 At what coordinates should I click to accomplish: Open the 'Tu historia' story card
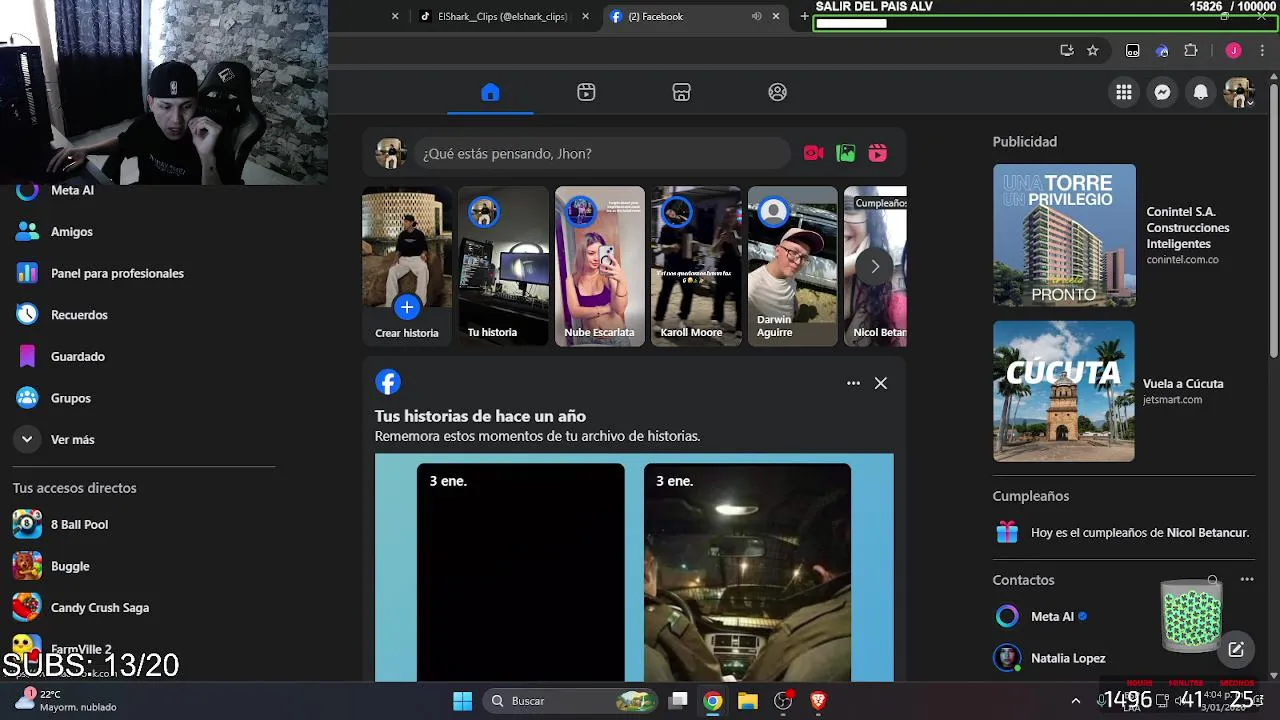(x=503, y=266)
